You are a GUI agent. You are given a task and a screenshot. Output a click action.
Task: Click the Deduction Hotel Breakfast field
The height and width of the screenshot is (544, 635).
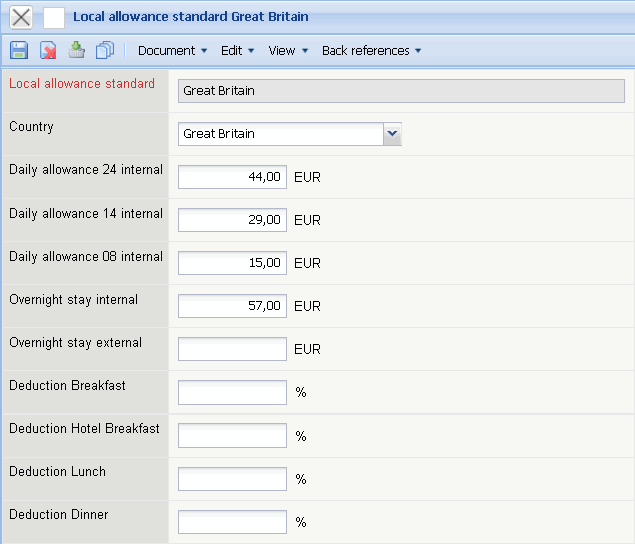coord(232,436)
